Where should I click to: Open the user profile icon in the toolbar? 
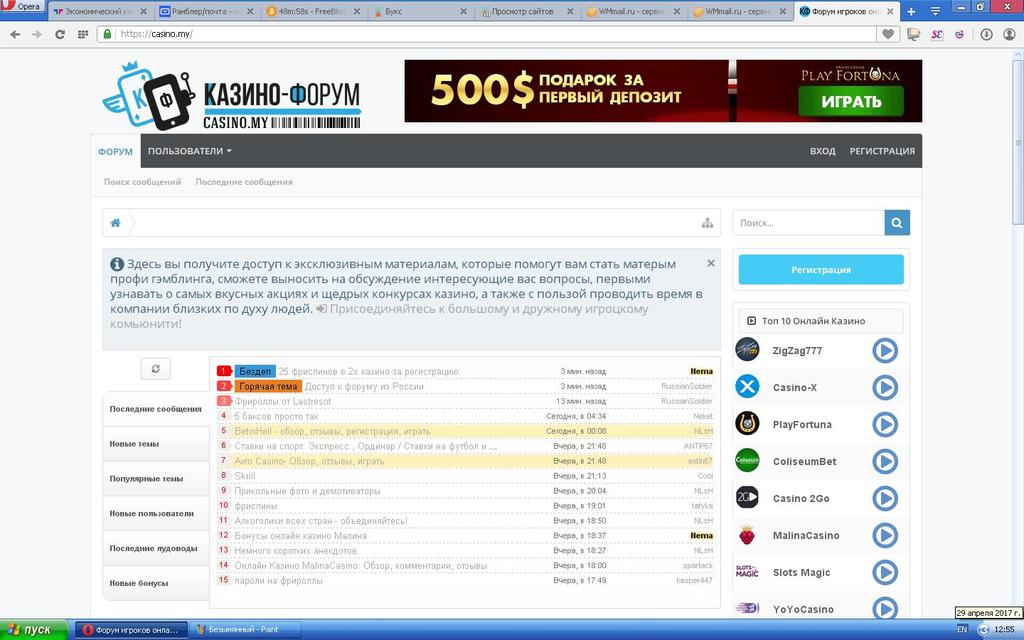[1009, 34]
